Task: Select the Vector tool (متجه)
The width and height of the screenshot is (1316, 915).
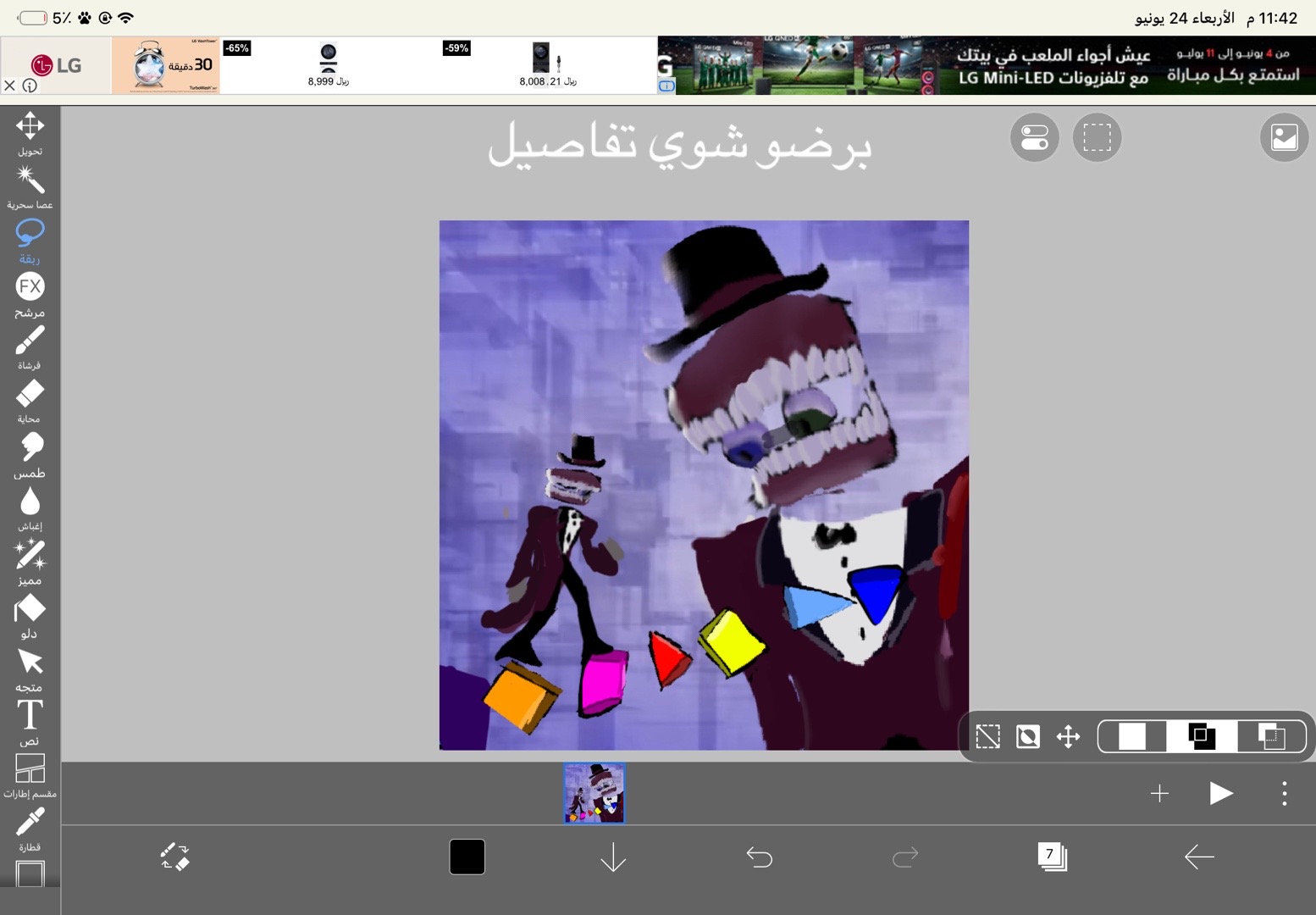Action: coord(30,669)
